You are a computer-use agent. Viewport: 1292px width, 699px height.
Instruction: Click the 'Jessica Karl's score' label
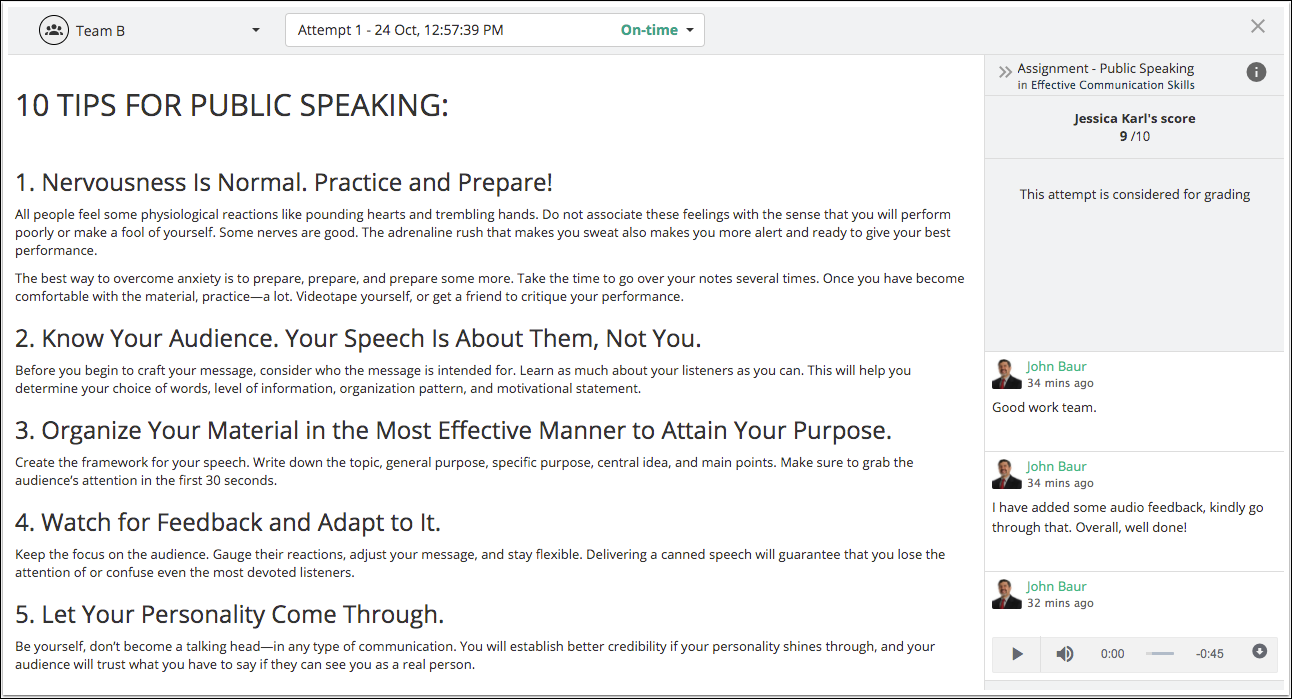1135,118
